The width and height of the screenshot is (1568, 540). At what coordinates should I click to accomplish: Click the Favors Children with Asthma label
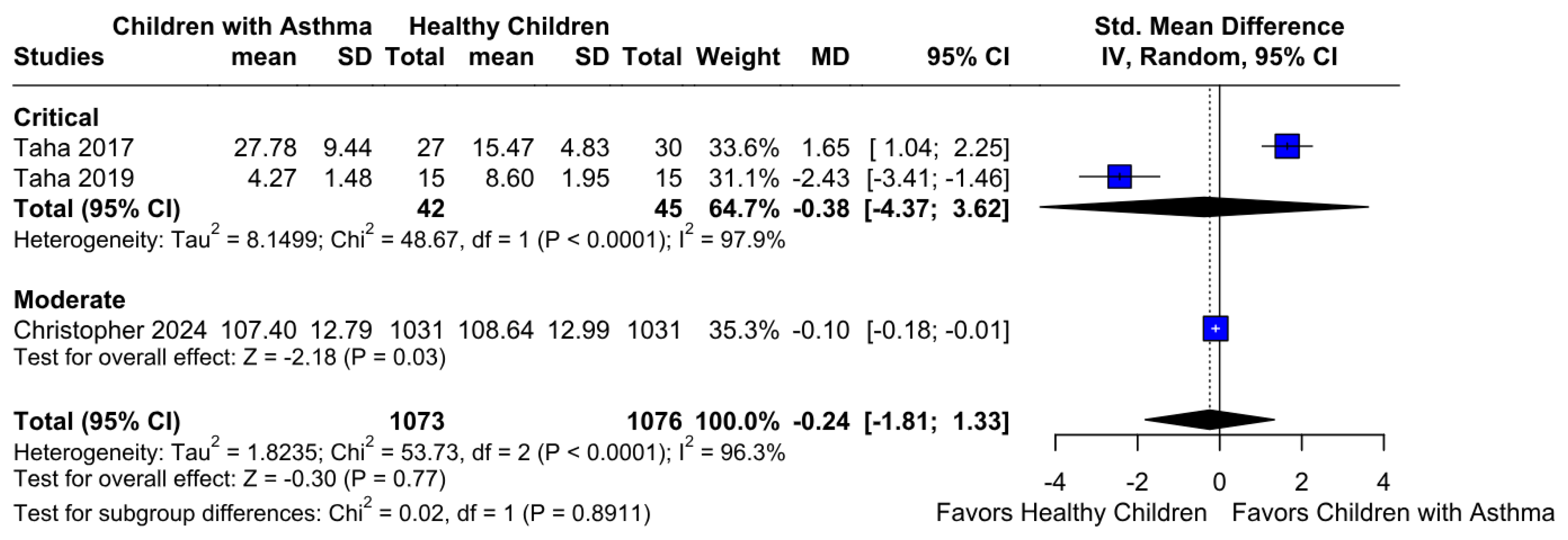point(1393,513)
